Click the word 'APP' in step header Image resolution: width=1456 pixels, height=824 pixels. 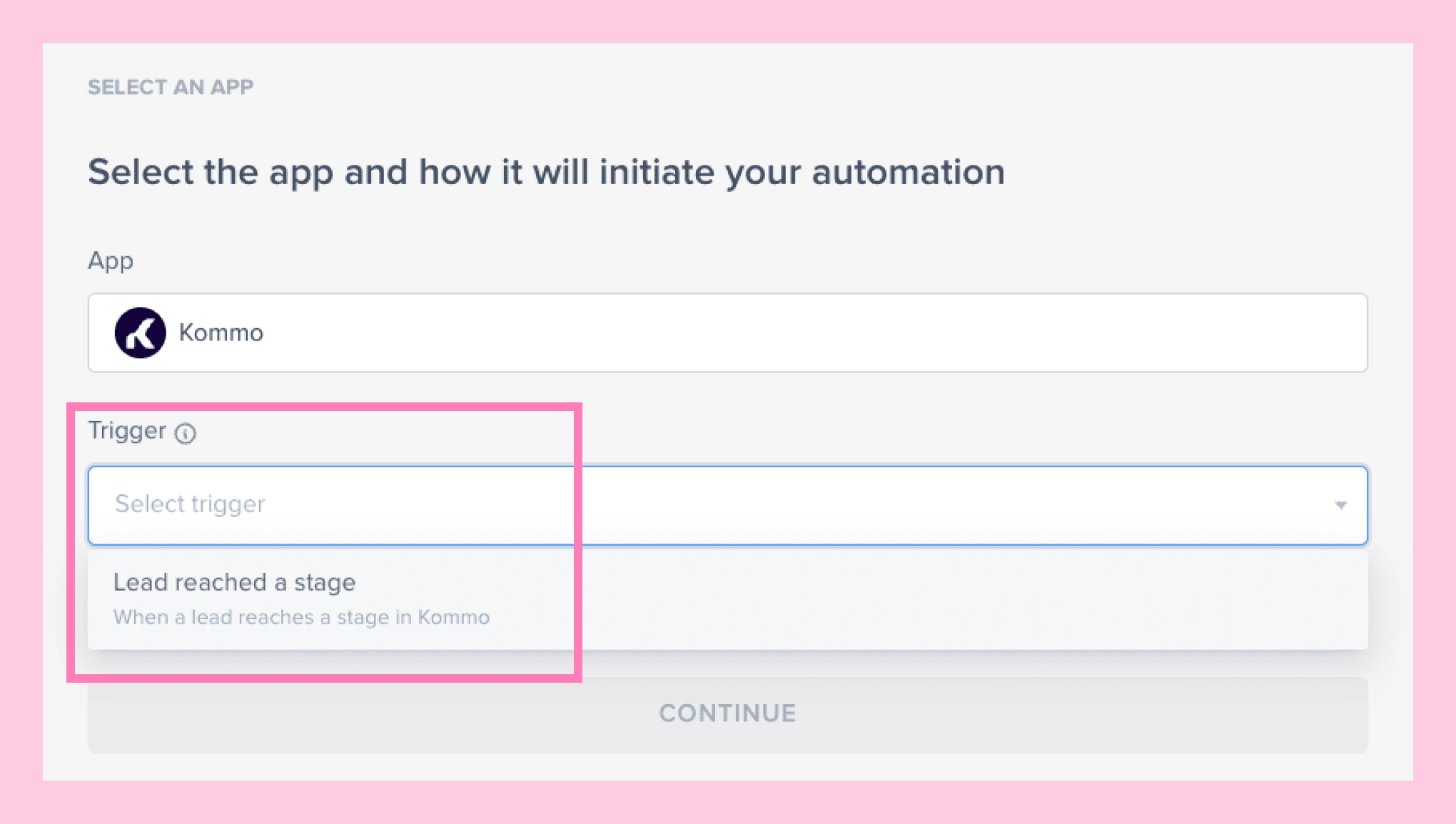coord(232,87)
